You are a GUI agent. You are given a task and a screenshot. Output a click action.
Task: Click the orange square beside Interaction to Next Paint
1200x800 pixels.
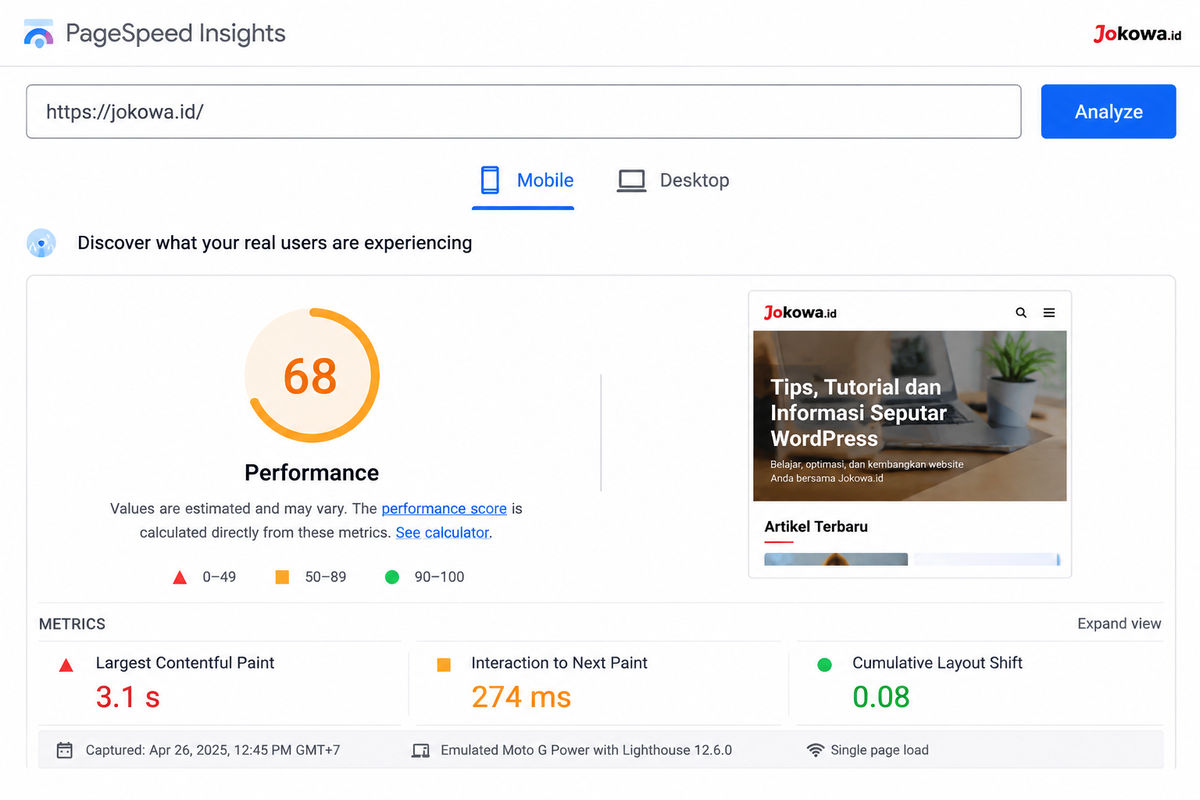pos(444,664)
